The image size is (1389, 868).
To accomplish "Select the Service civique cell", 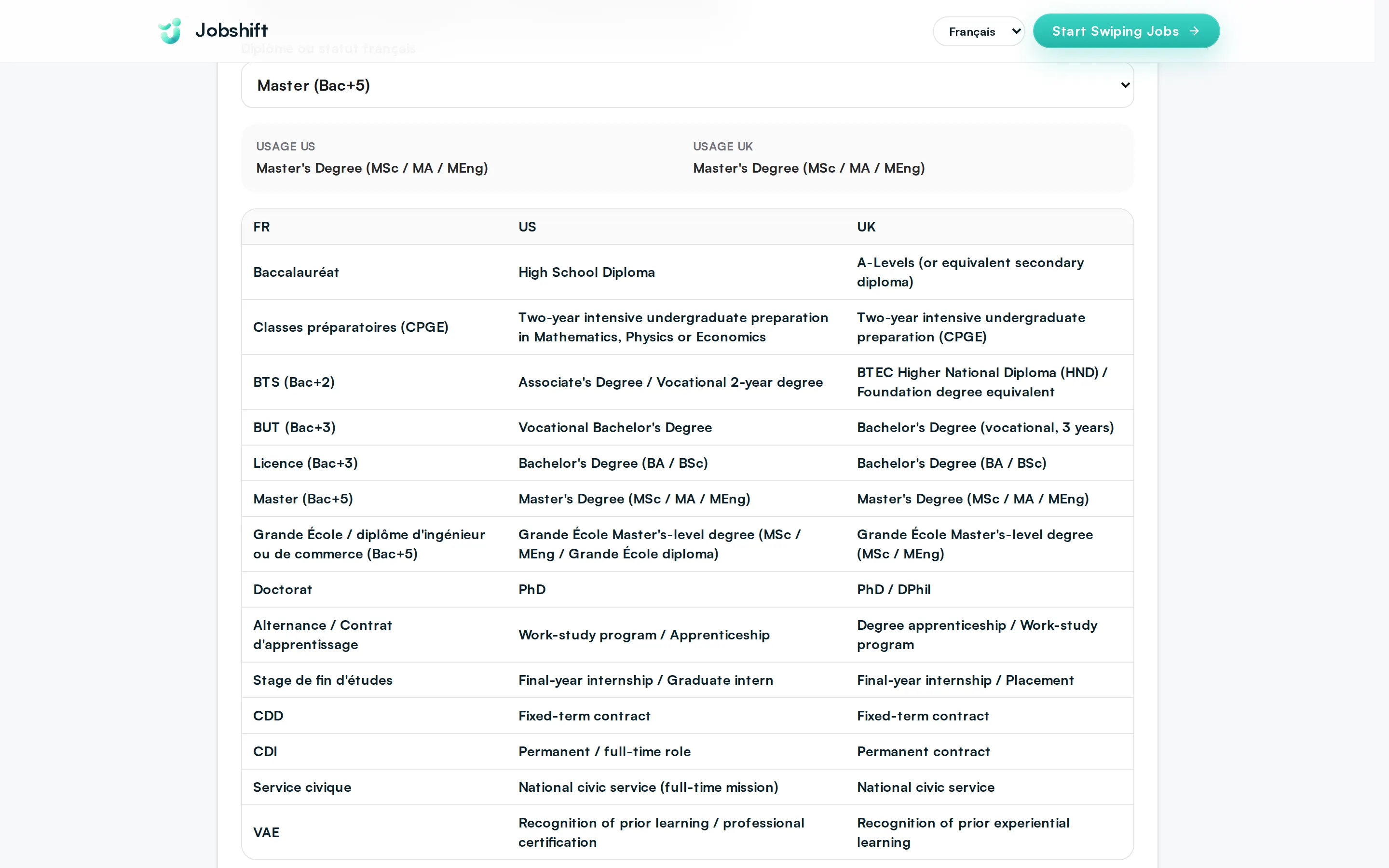I will [x=302, y=787].
